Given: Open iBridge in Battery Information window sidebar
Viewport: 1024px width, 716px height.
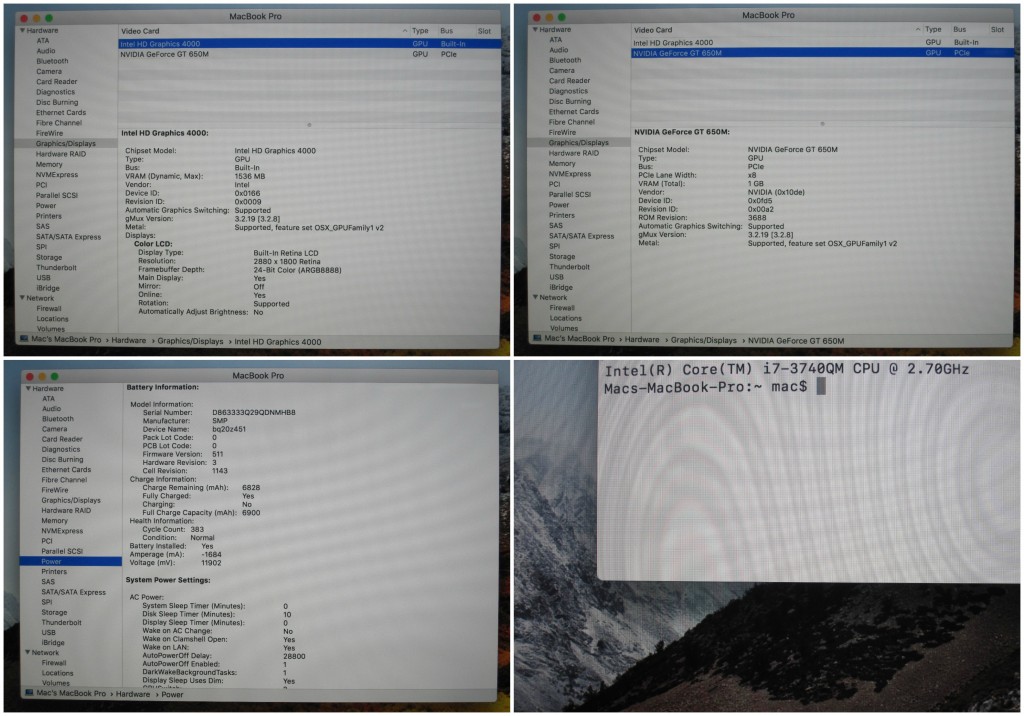Looking at the screenshot, I should [53, 642].
